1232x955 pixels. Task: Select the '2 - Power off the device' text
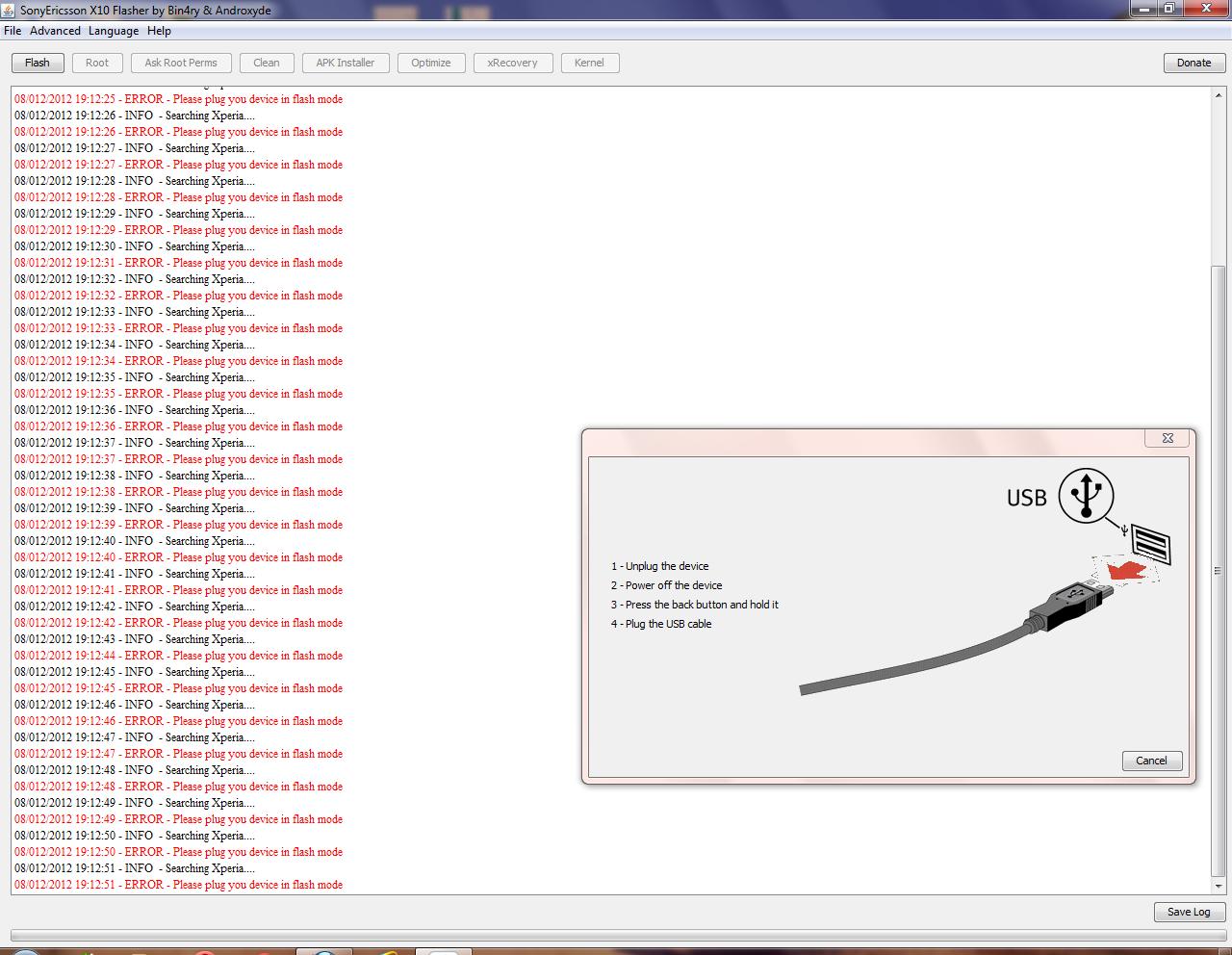pyautogui.click(x=666, y=585)
